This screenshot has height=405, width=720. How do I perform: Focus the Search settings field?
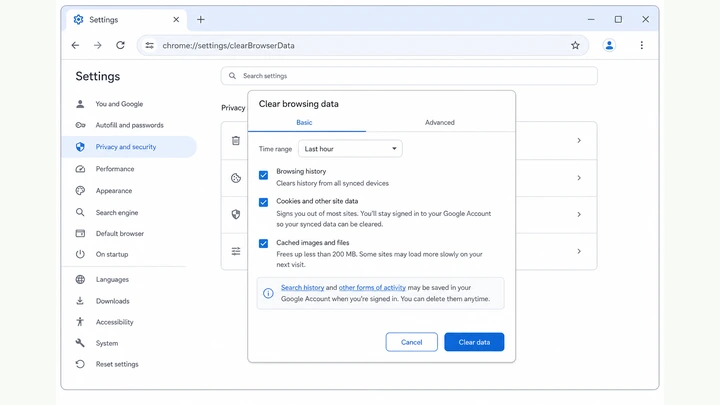409,76
